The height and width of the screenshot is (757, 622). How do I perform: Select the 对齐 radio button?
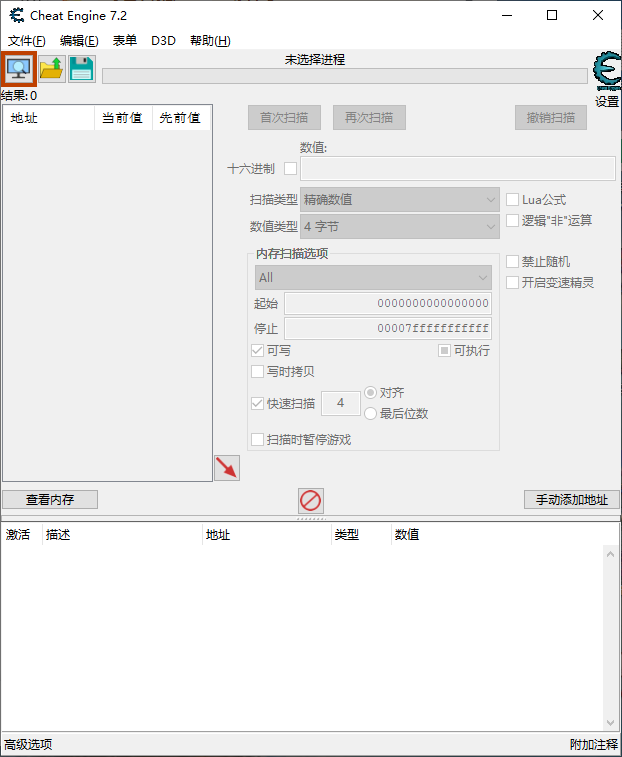370,393
